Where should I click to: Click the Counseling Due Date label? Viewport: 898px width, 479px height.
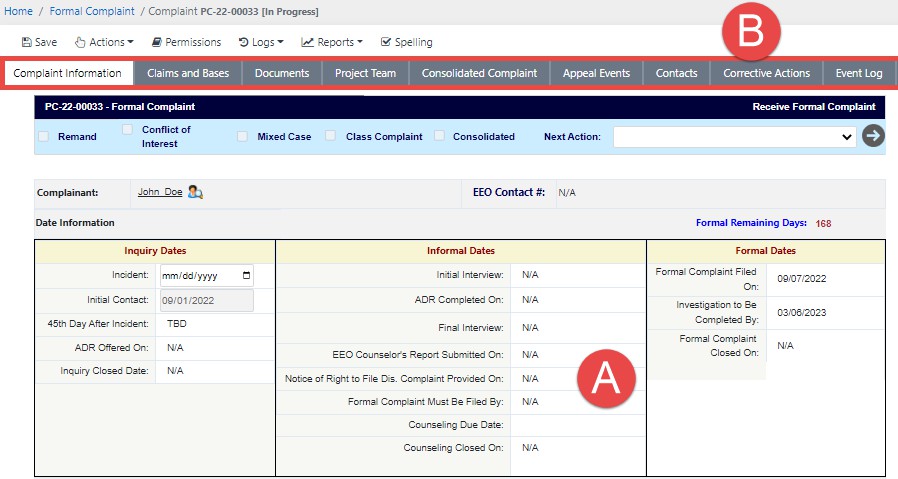click(456, 425)
